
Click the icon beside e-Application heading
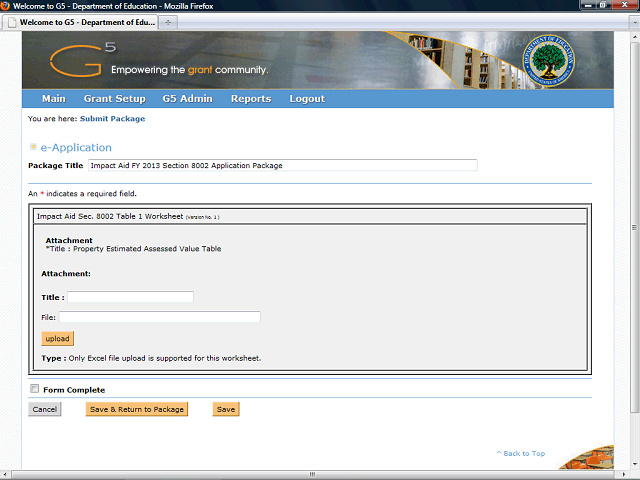[x=33, y=147]
